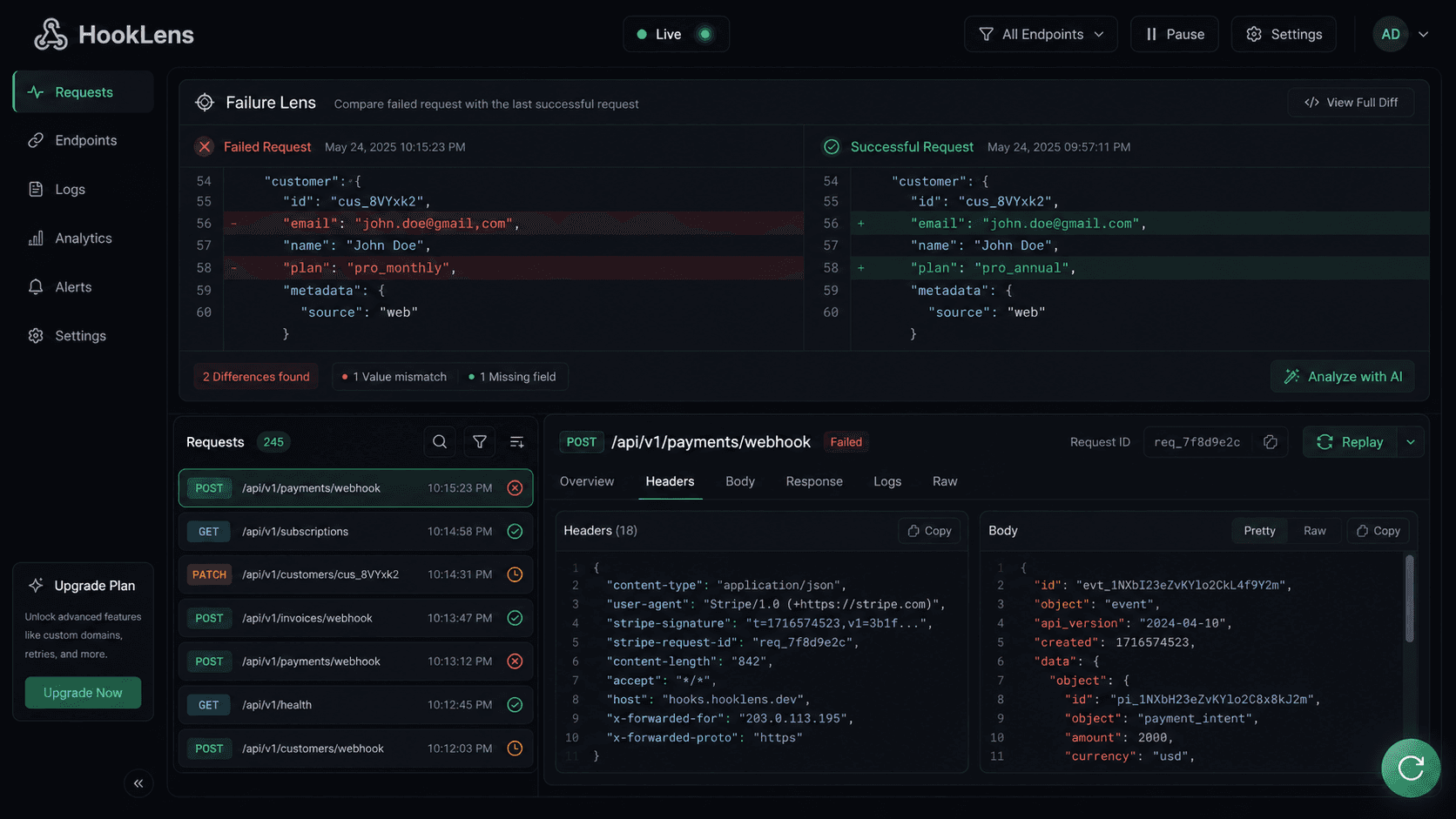Click pending clock icon on PATCH customers request

(516, 574)
